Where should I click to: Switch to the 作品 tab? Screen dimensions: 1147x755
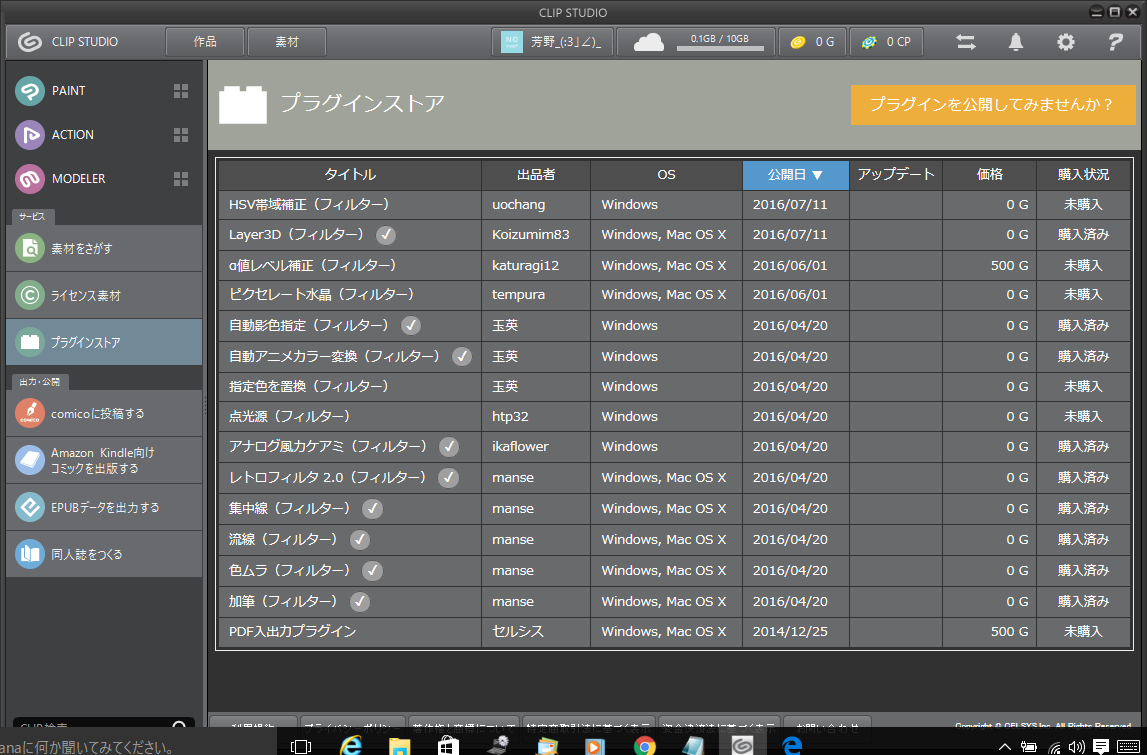pyautogui.click(x=205, y=42)
